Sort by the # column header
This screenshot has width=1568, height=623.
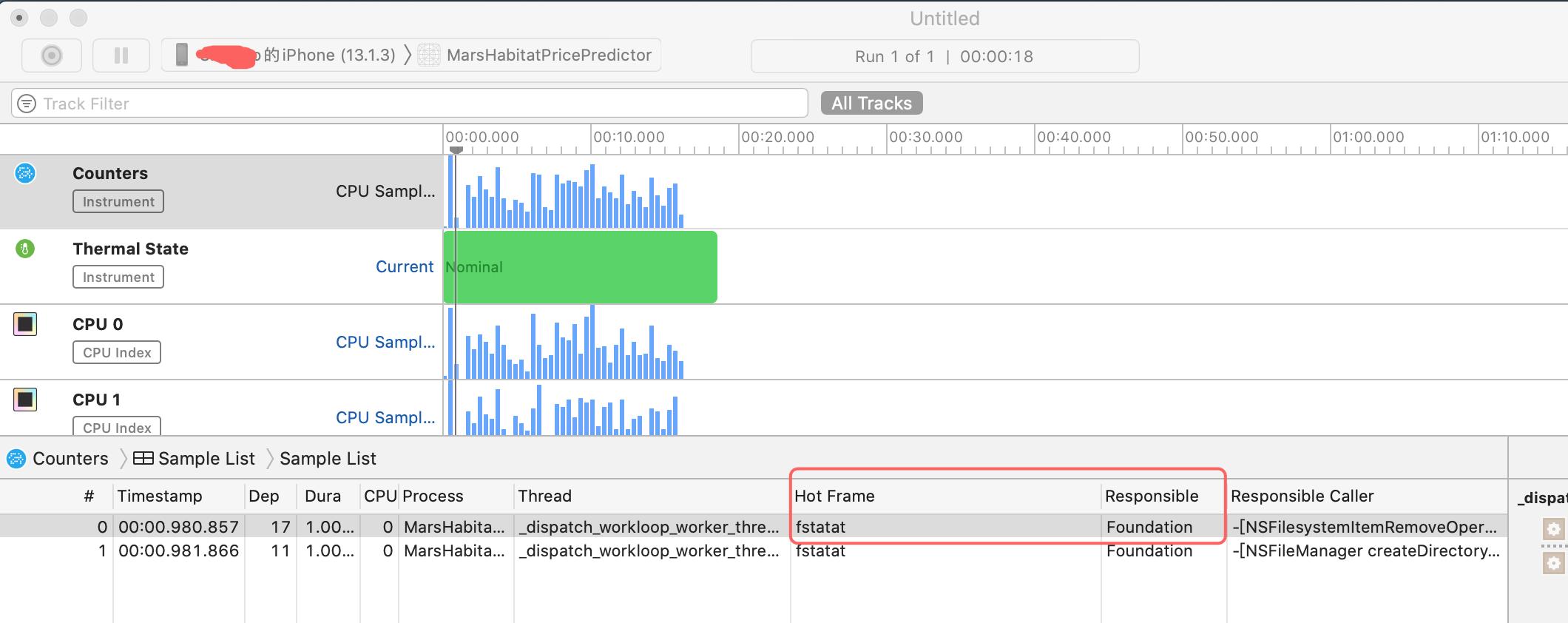pyautogui.click(x=89, y=496)
